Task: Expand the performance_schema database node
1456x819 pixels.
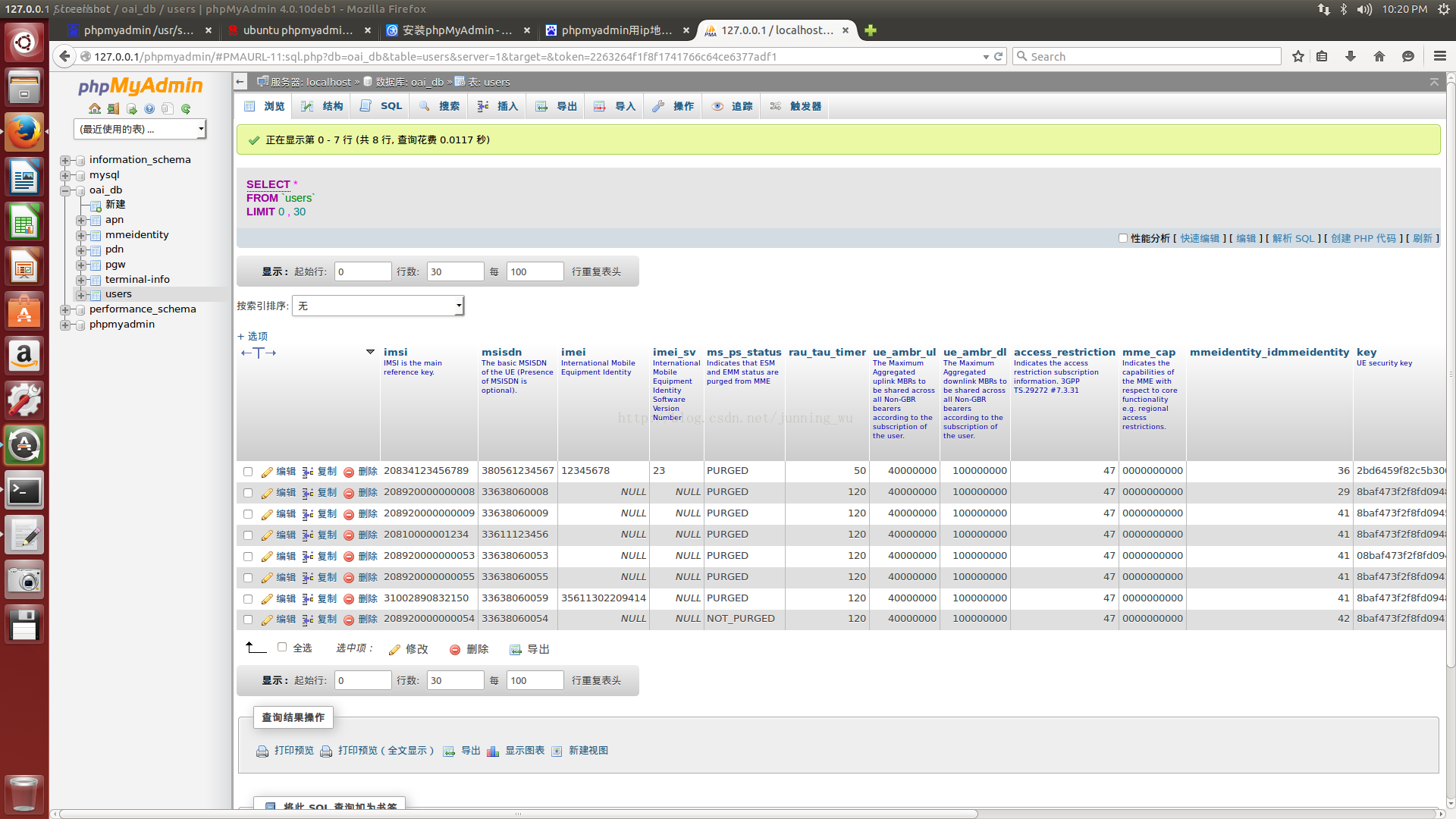Action: pos(65,310)
